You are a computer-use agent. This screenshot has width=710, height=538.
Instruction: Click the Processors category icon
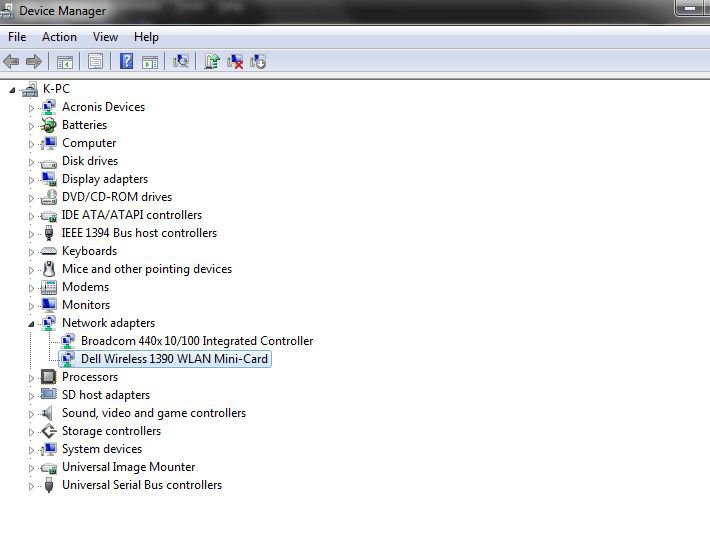(x=48, y=377)
